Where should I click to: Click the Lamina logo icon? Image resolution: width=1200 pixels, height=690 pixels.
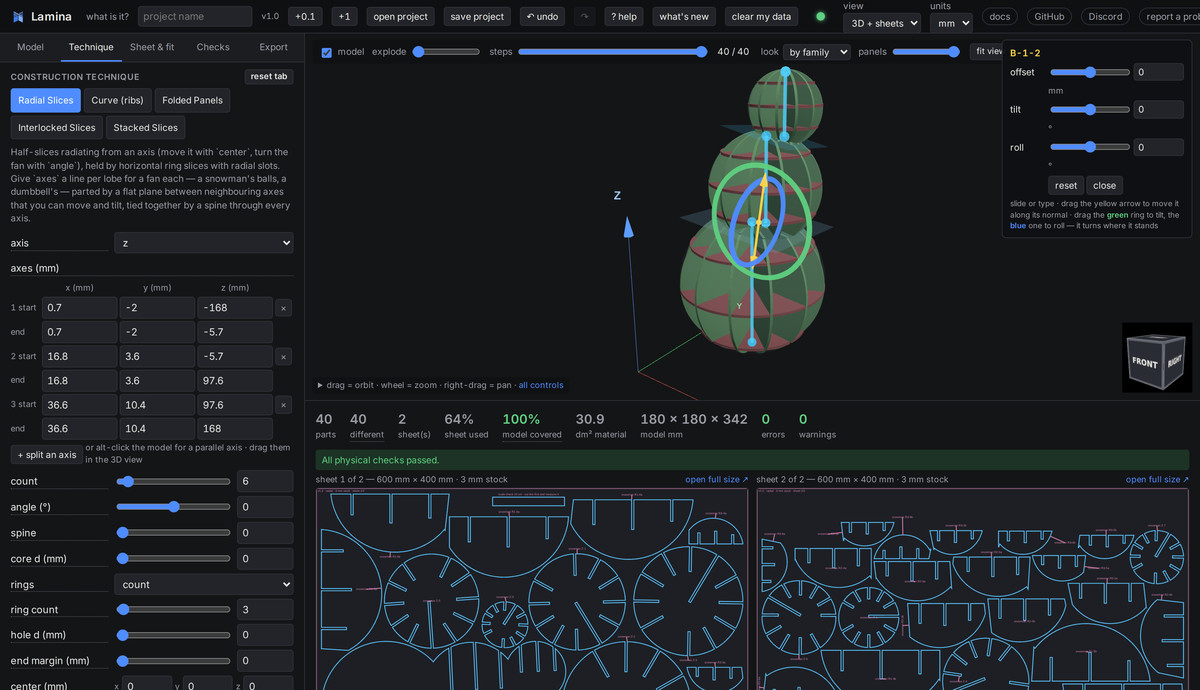point(18,16)
